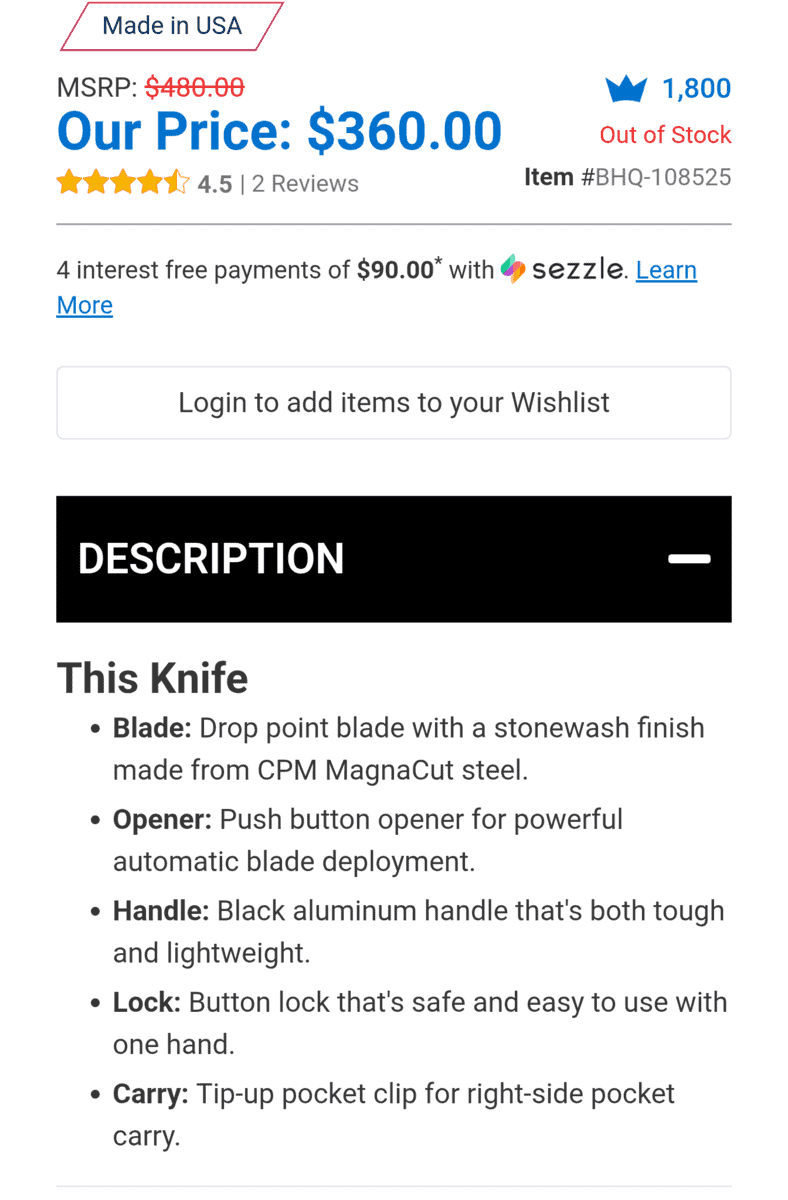Click the Blade description bullet

tap(408, 749)
